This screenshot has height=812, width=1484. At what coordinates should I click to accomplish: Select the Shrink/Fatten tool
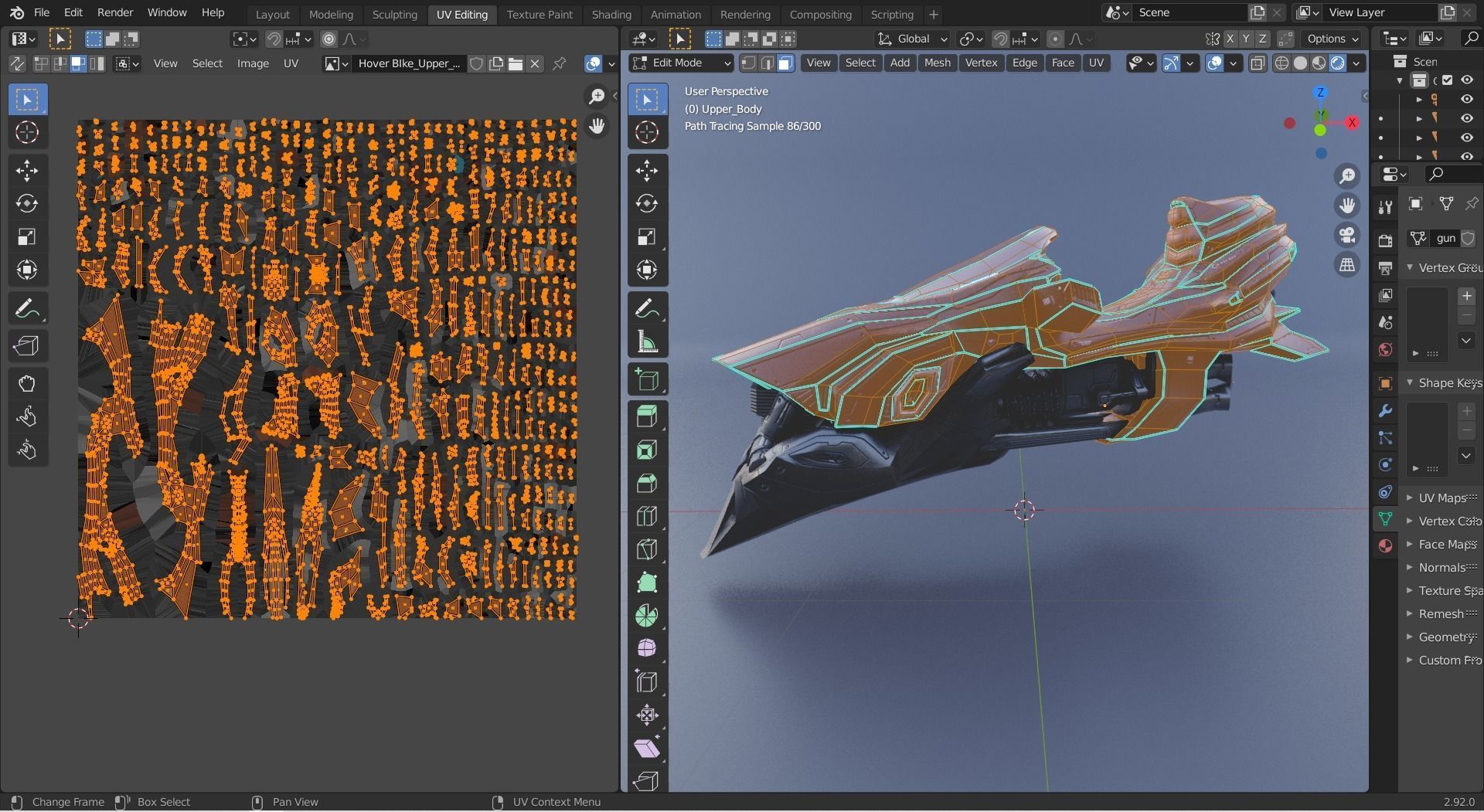pos(647,715)
